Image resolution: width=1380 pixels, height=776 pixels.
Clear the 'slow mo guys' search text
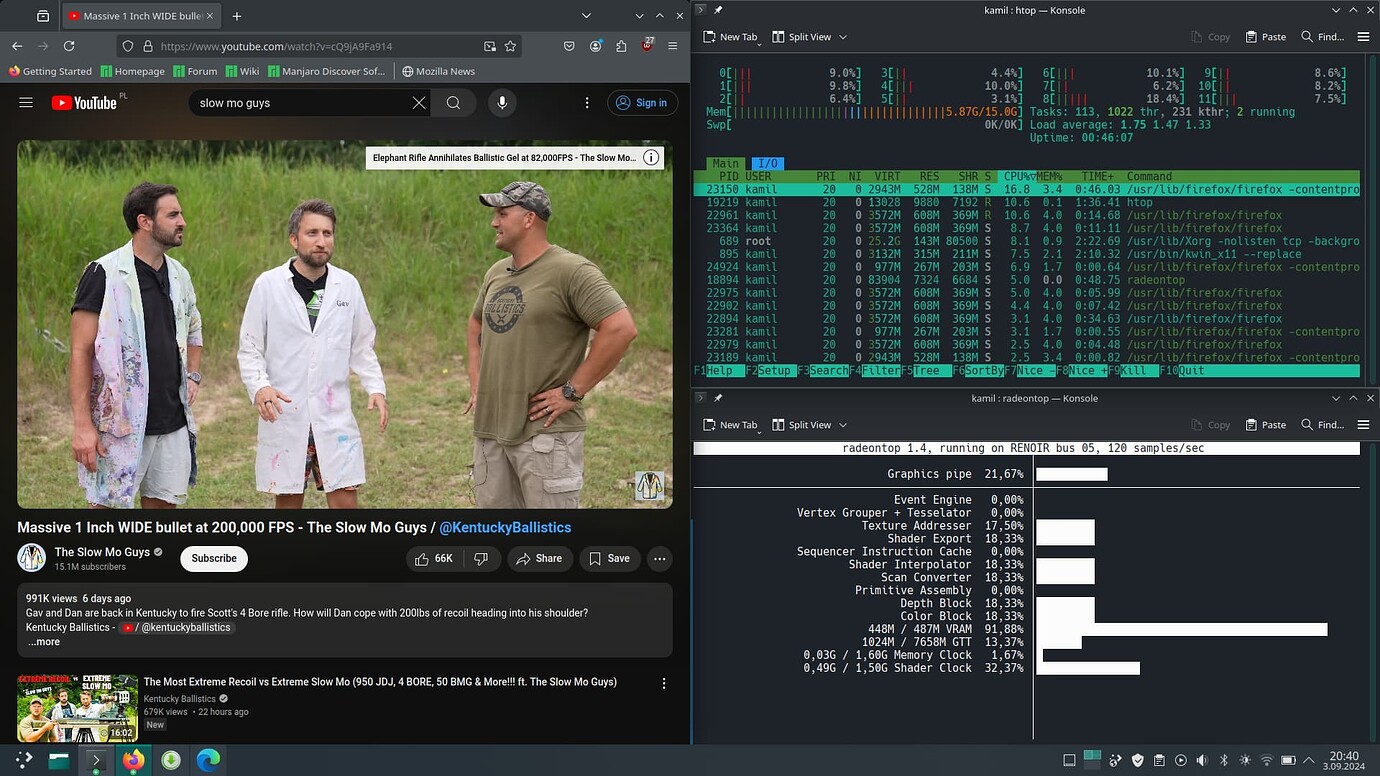point(419,103)
